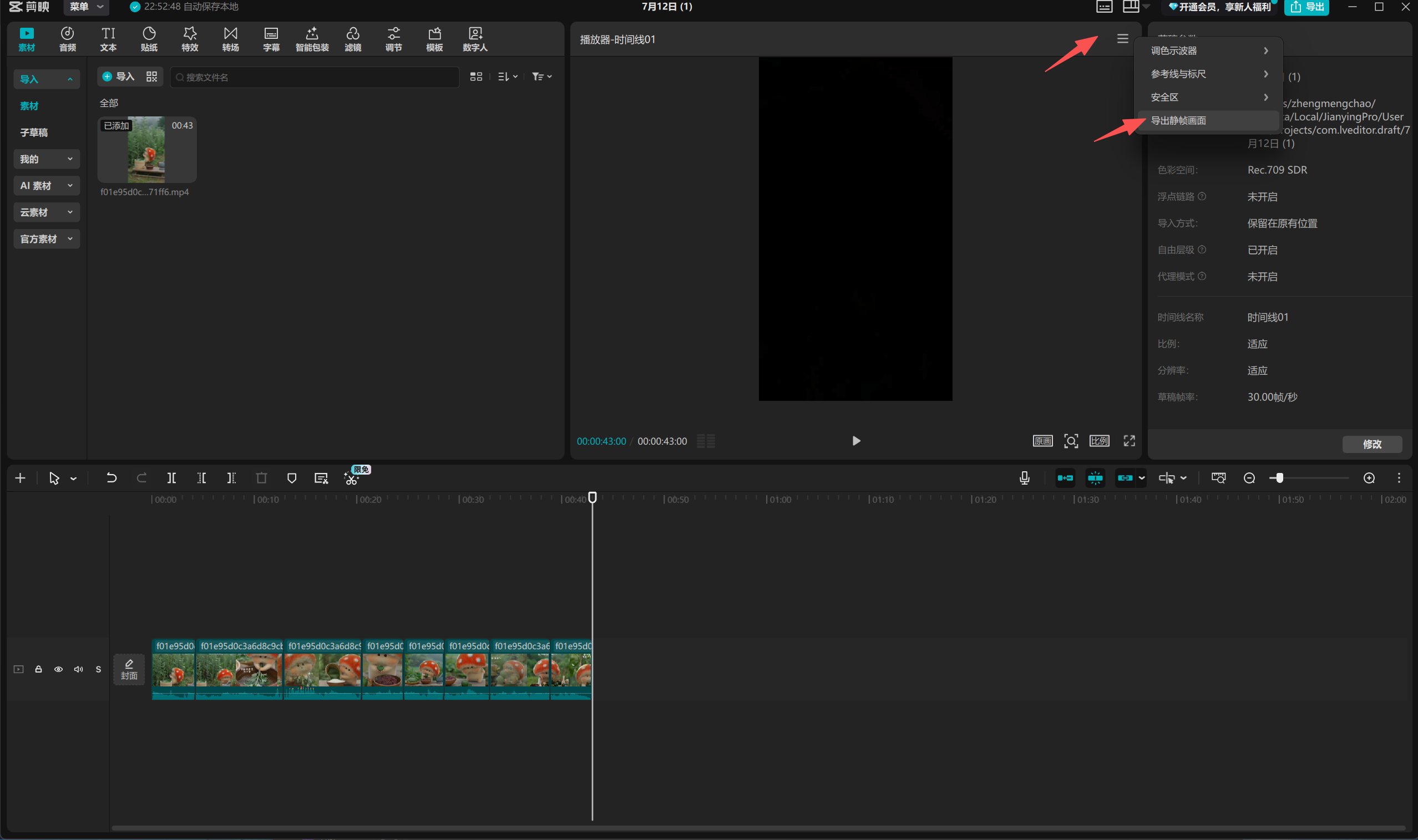
Task: Select 素材 in the sidebar
Action: 29,106
